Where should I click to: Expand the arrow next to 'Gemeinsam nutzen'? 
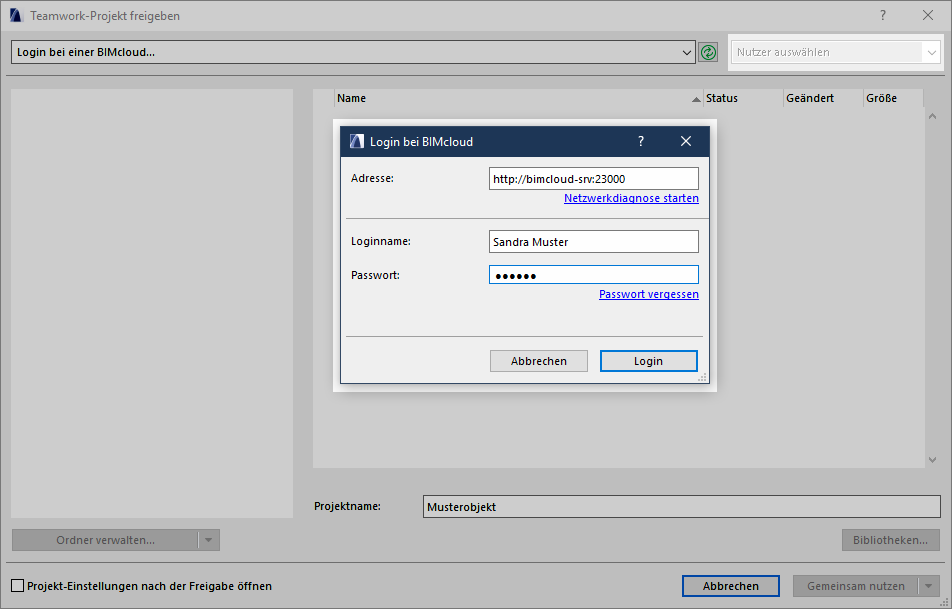tap(928, 586)
